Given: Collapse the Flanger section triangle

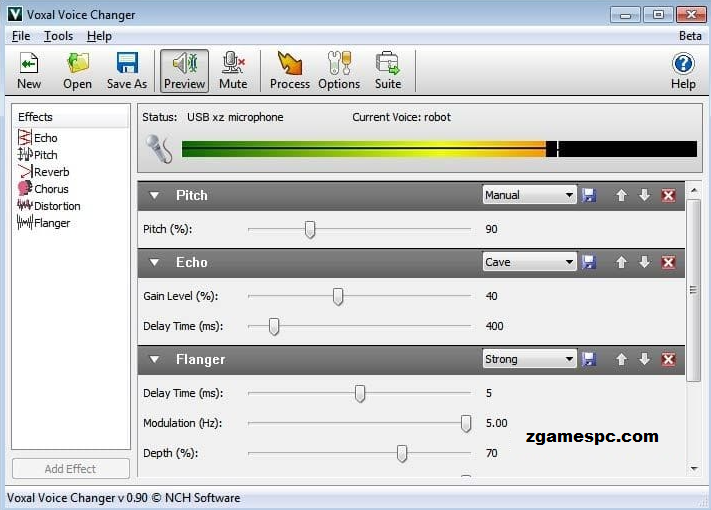Looking at the screenshot, I should [154, 359].
